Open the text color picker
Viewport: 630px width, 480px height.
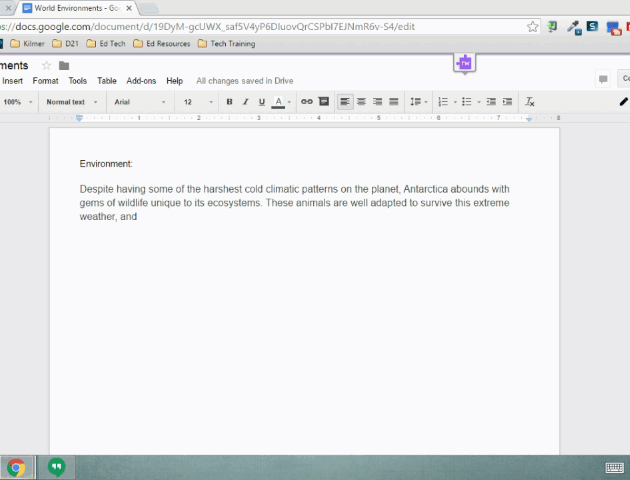[x=279, y=102]
